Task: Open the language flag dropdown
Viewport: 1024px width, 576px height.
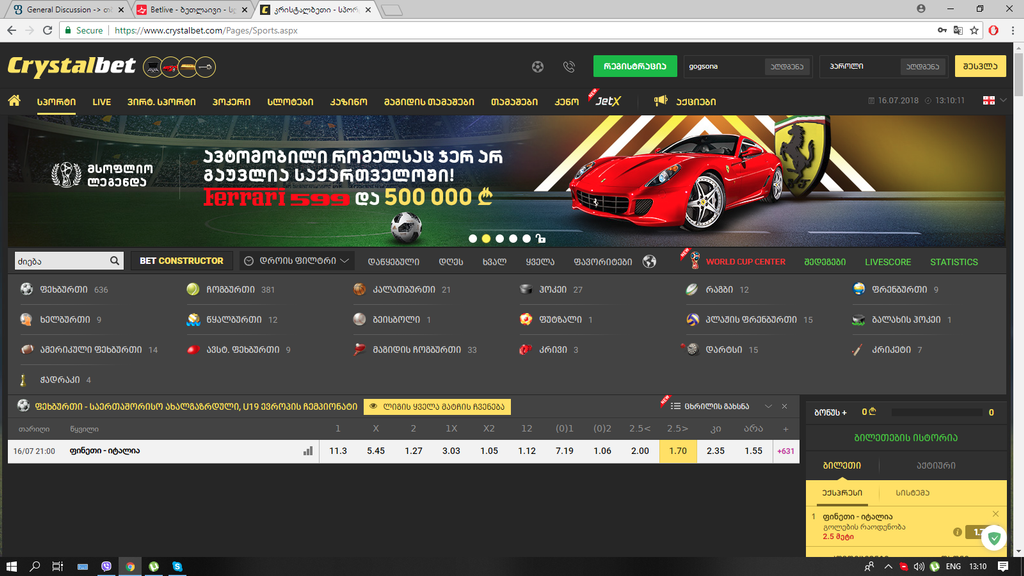Action: click(995, 100)
